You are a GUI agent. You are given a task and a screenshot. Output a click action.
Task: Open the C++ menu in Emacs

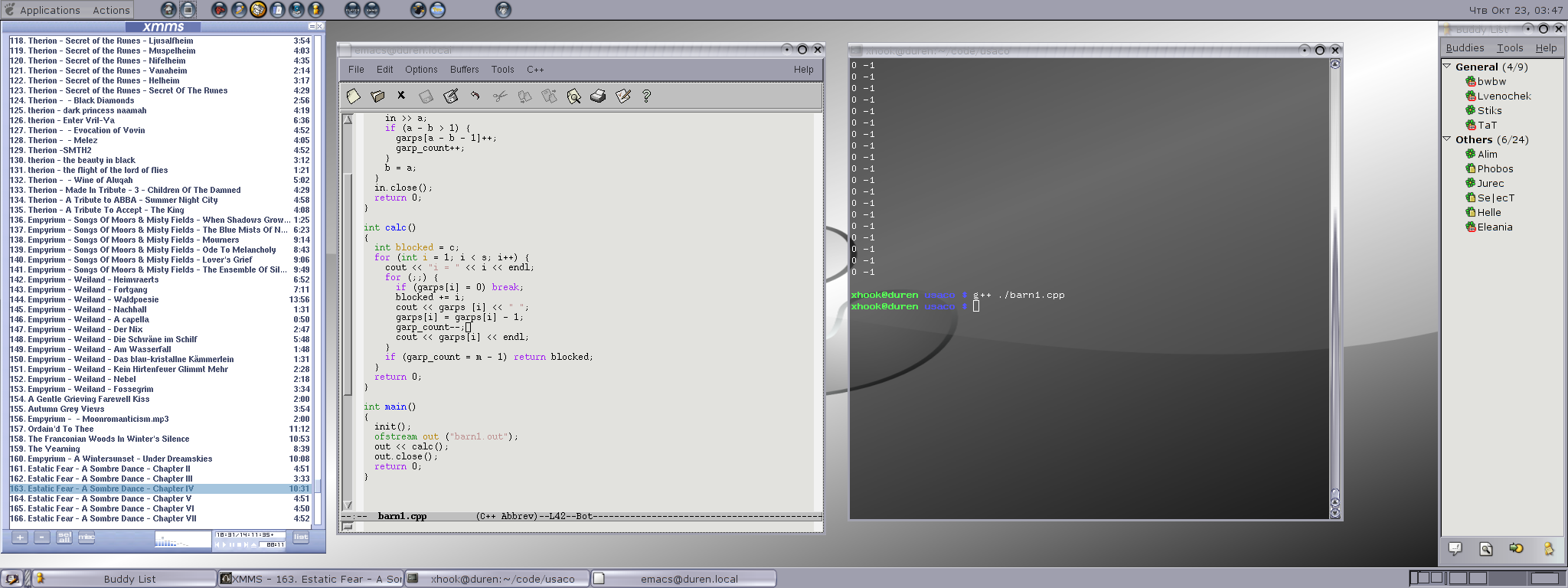[x=535, y=70]
